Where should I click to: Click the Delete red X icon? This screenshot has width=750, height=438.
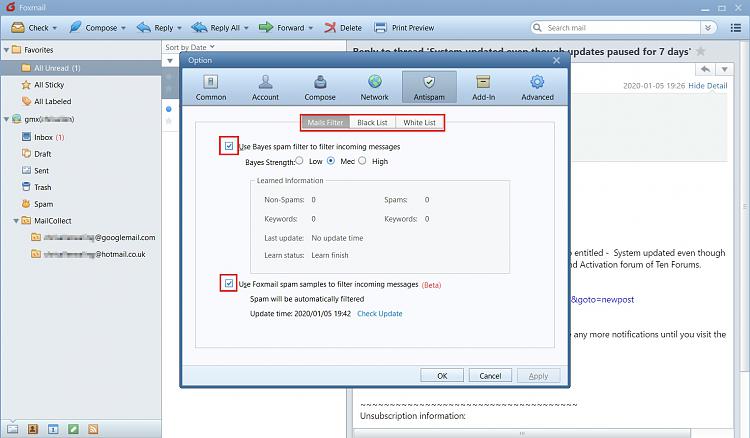pyautogui.click(x=330, y=28)
